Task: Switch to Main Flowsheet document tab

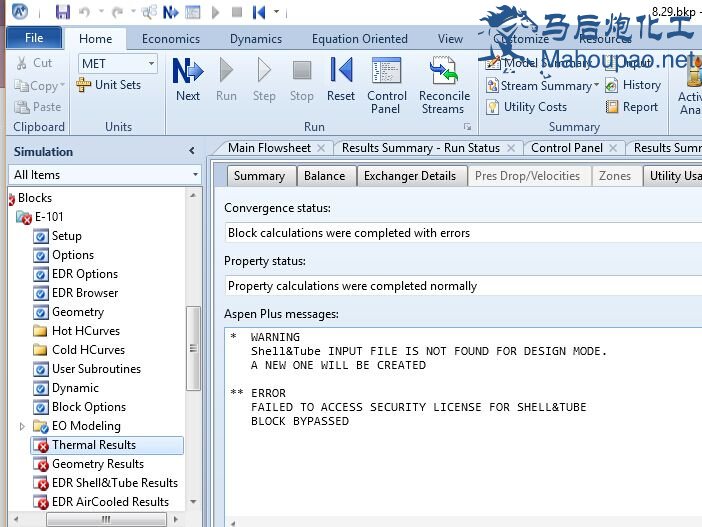Action: coord(269,148)
